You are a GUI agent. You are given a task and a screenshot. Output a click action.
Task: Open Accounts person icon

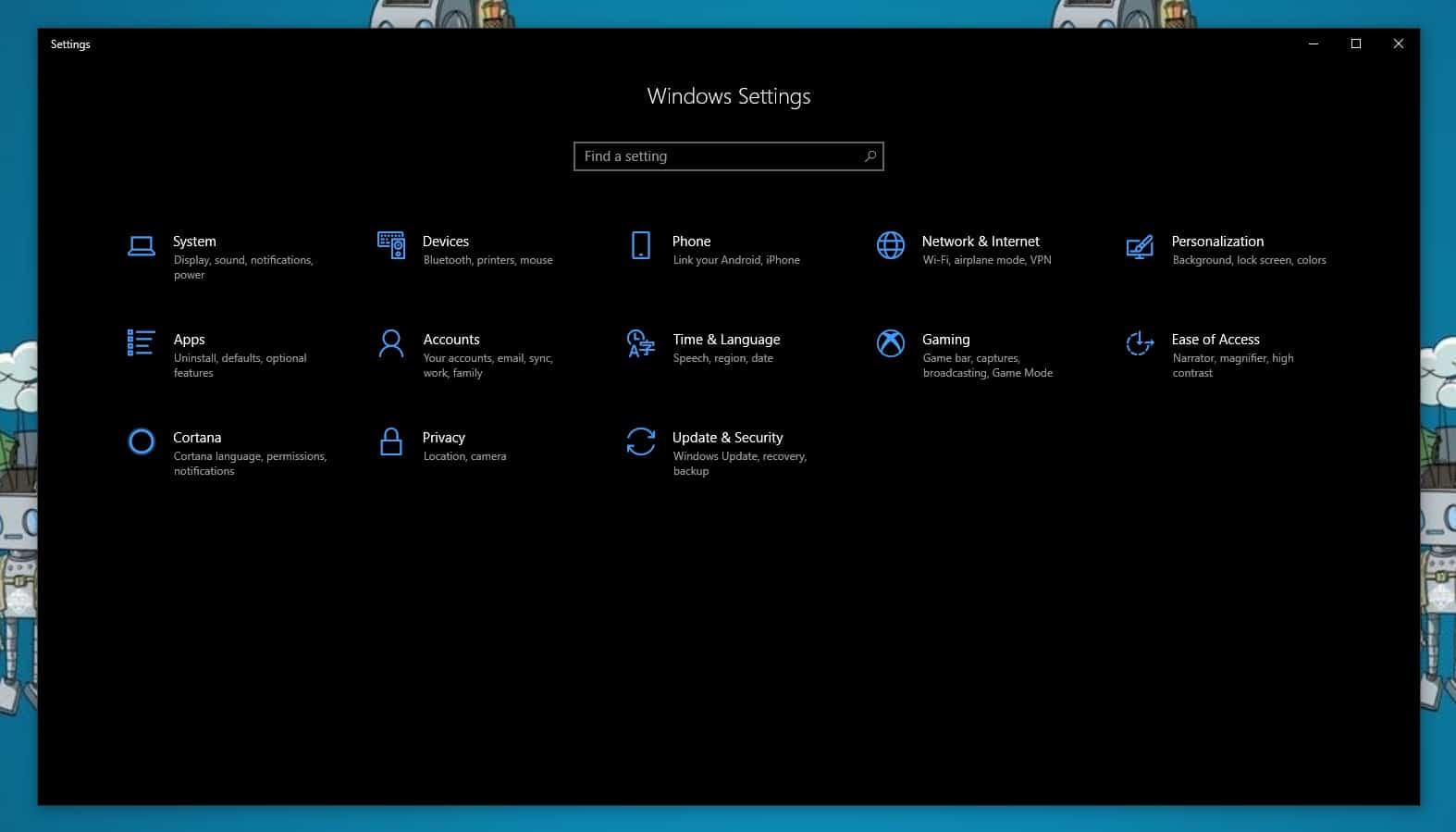(391, 343)
